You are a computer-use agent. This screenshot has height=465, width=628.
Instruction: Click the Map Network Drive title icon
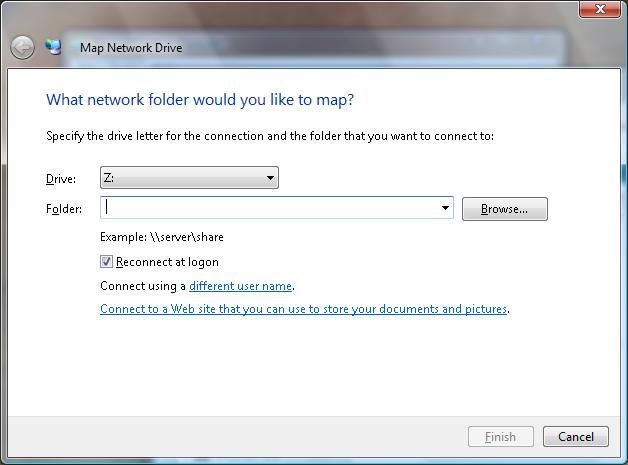point(54,47)
